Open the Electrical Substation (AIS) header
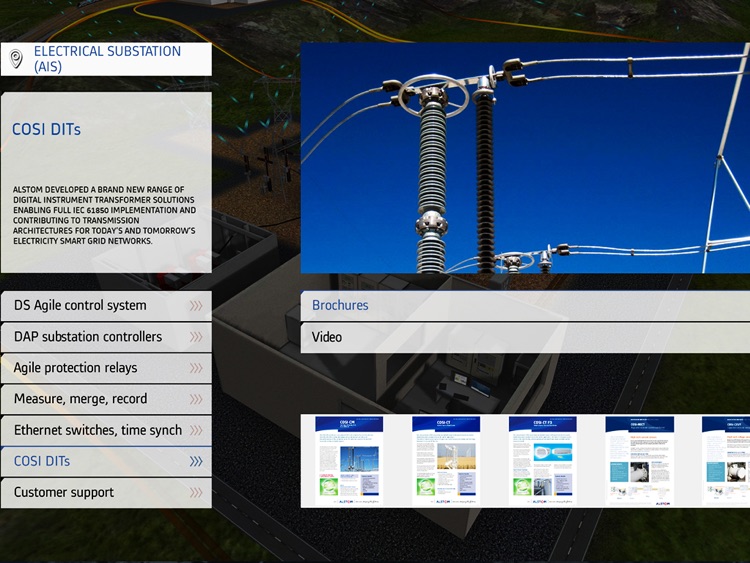This screenshot has width=750, height=563. [x=106, y=59]
